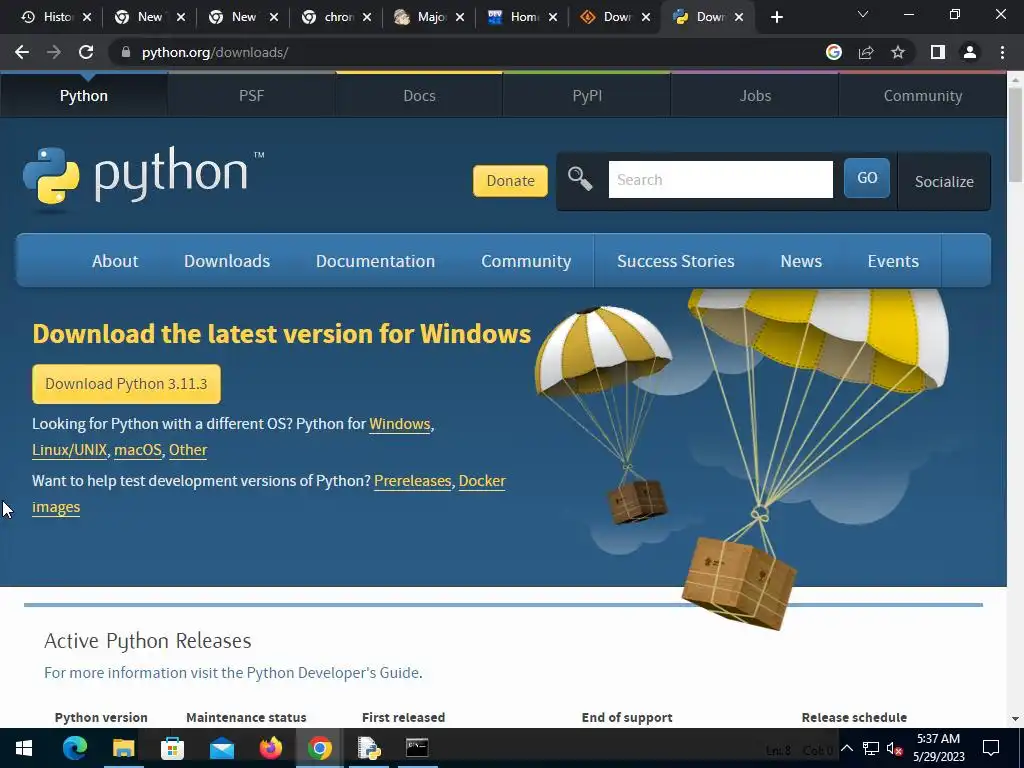Follow the Linux/UNIX link
This screenshot has height=768, width=1024.
click(69, 450)
